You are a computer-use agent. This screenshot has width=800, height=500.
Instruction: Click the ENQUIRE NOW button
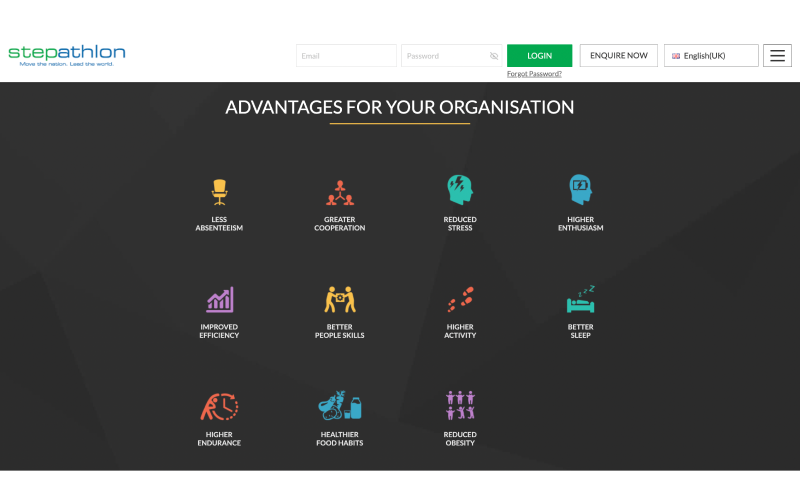[618, 56]
